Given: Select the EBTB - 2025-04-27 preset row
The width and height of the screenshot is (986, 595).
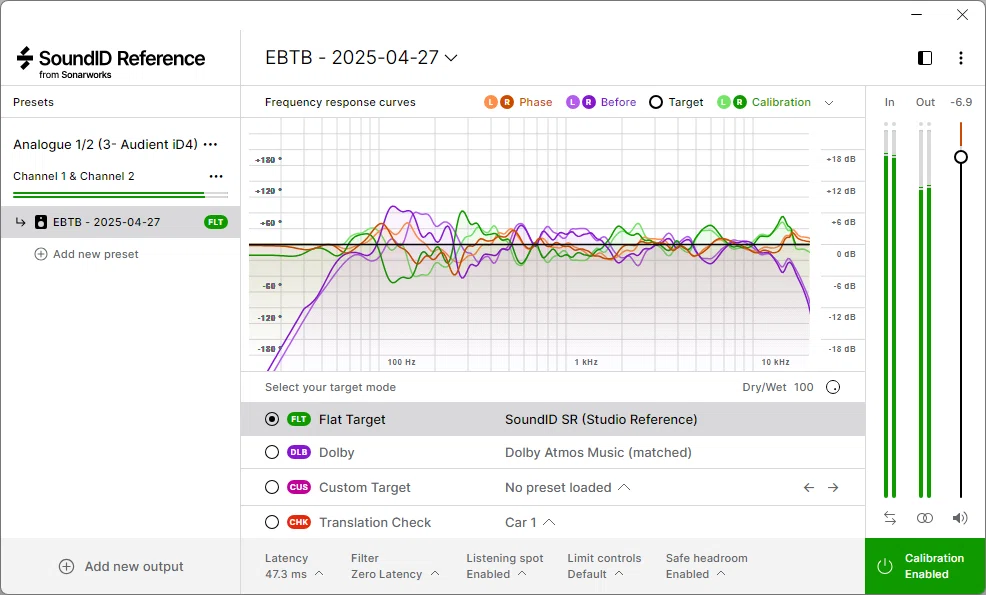Looking at the screenshot, I should (120, 222).
